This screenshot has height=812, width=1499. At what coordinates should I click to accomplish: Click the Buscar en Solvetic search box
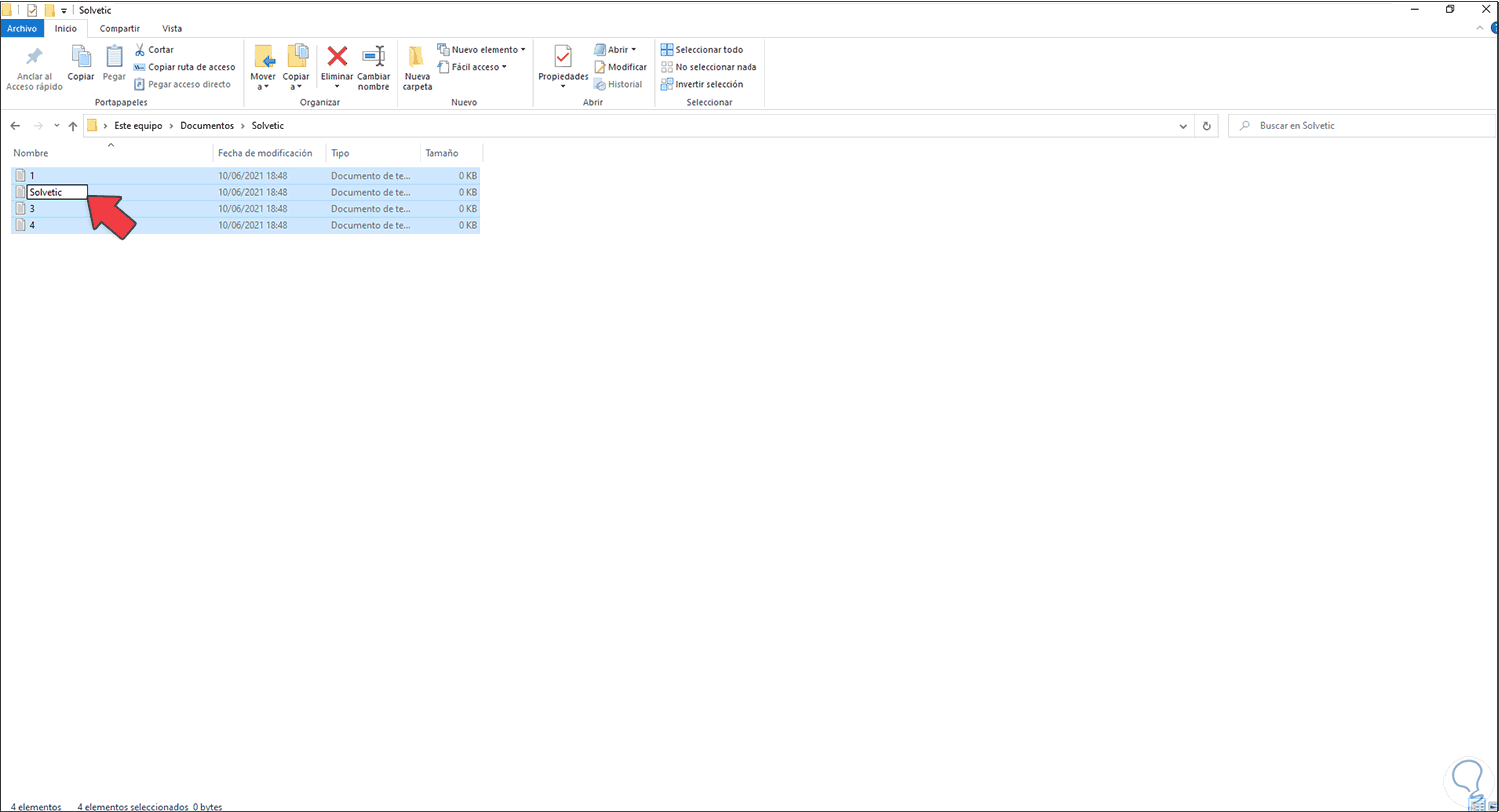point(1361,126)
